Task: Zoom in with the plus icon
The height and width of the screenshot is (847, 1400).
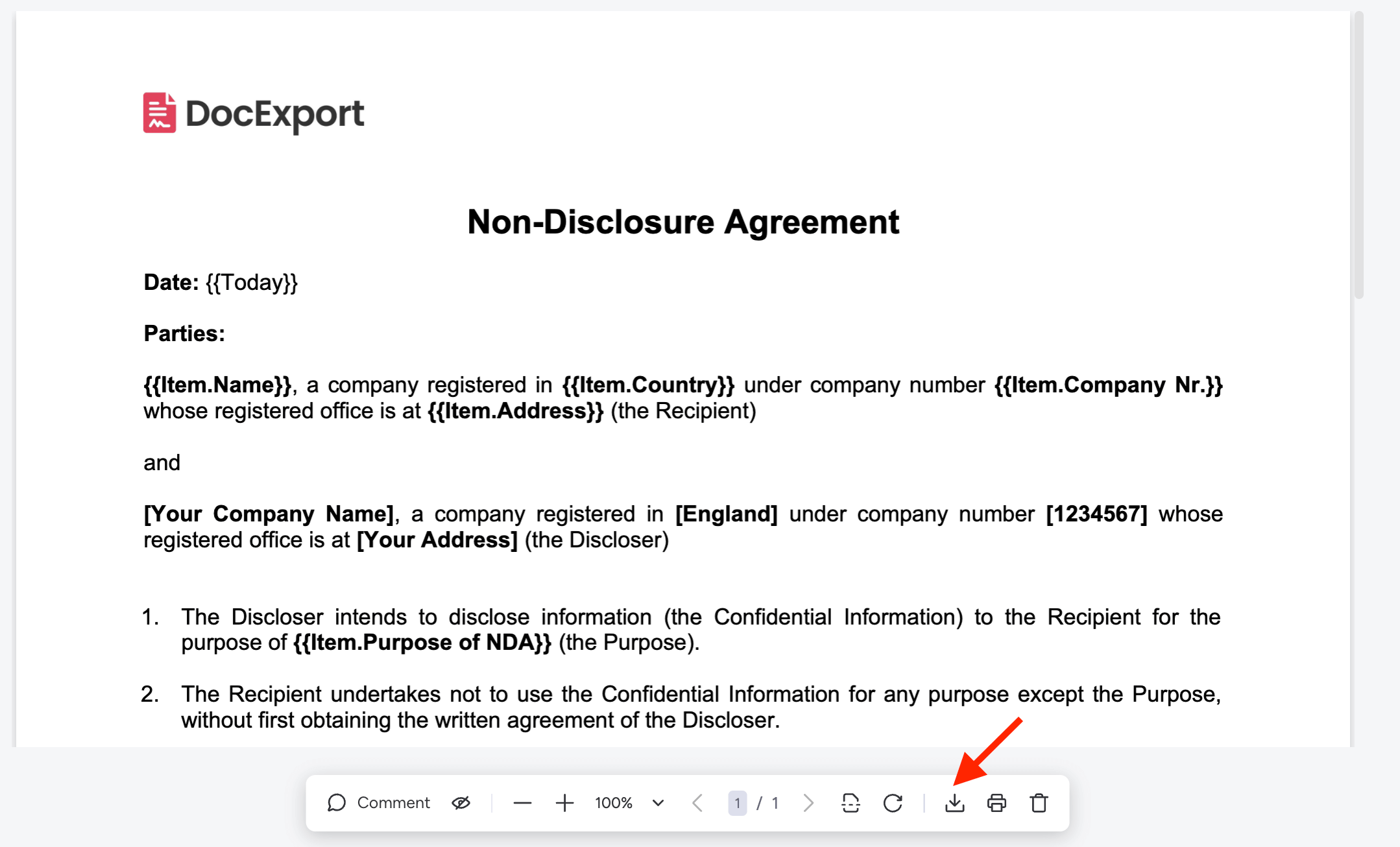Action: (x=564, y=803)
